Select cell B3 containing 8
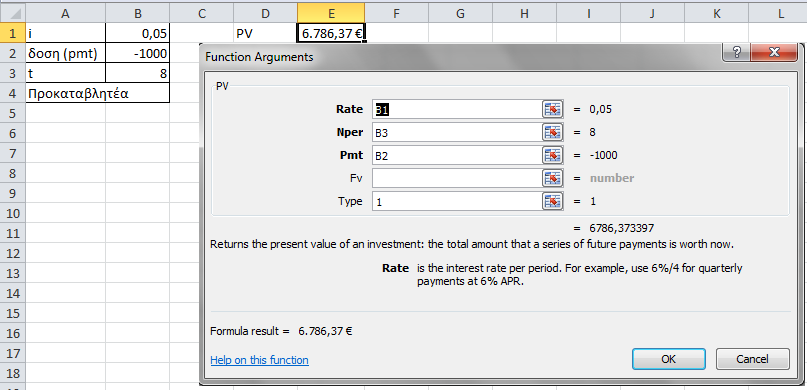 pos(137,73)
